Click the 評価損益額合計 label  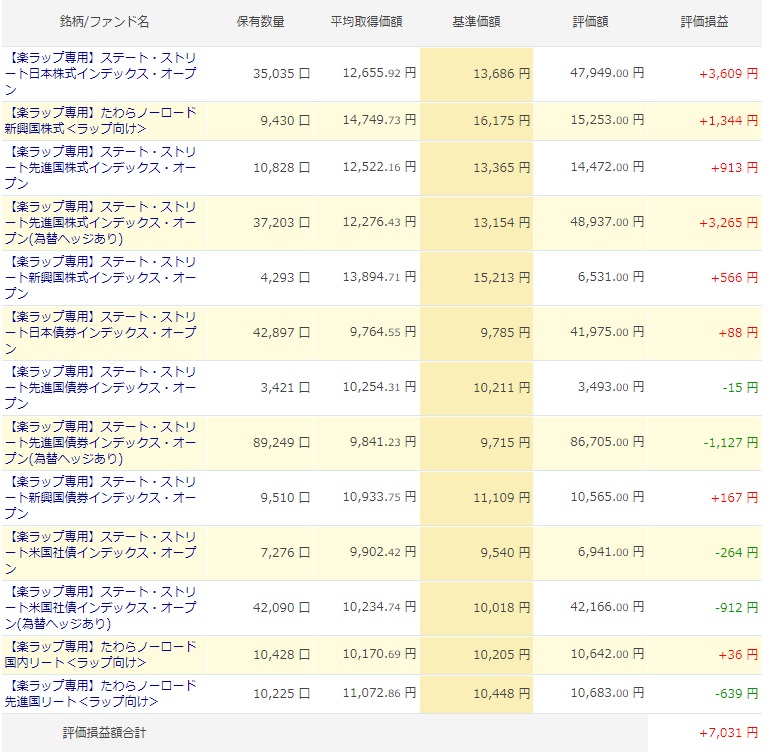click(x=104, y=733)
